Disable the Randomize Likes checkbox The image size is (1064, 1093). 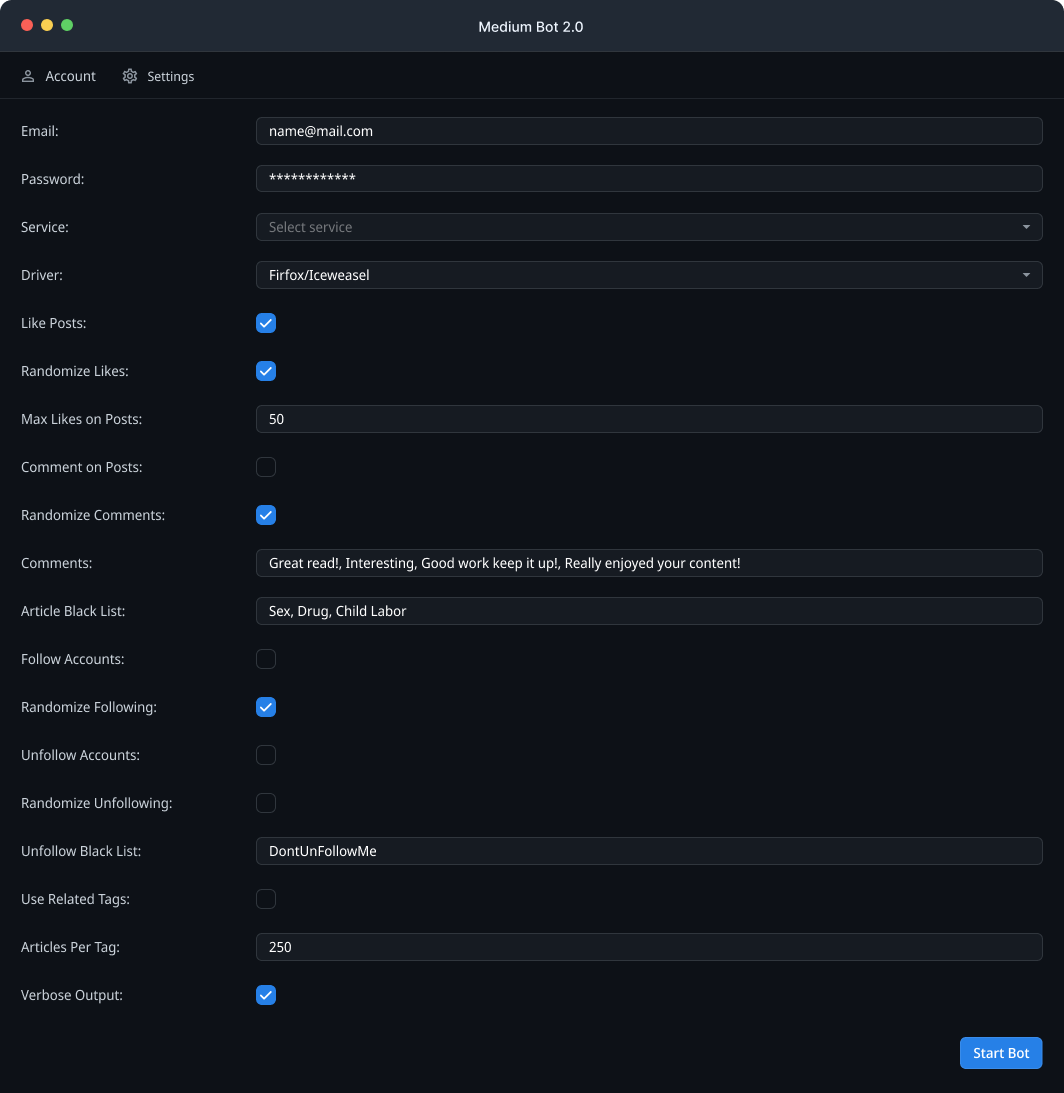pyautogui.click(x=266, y=371)
